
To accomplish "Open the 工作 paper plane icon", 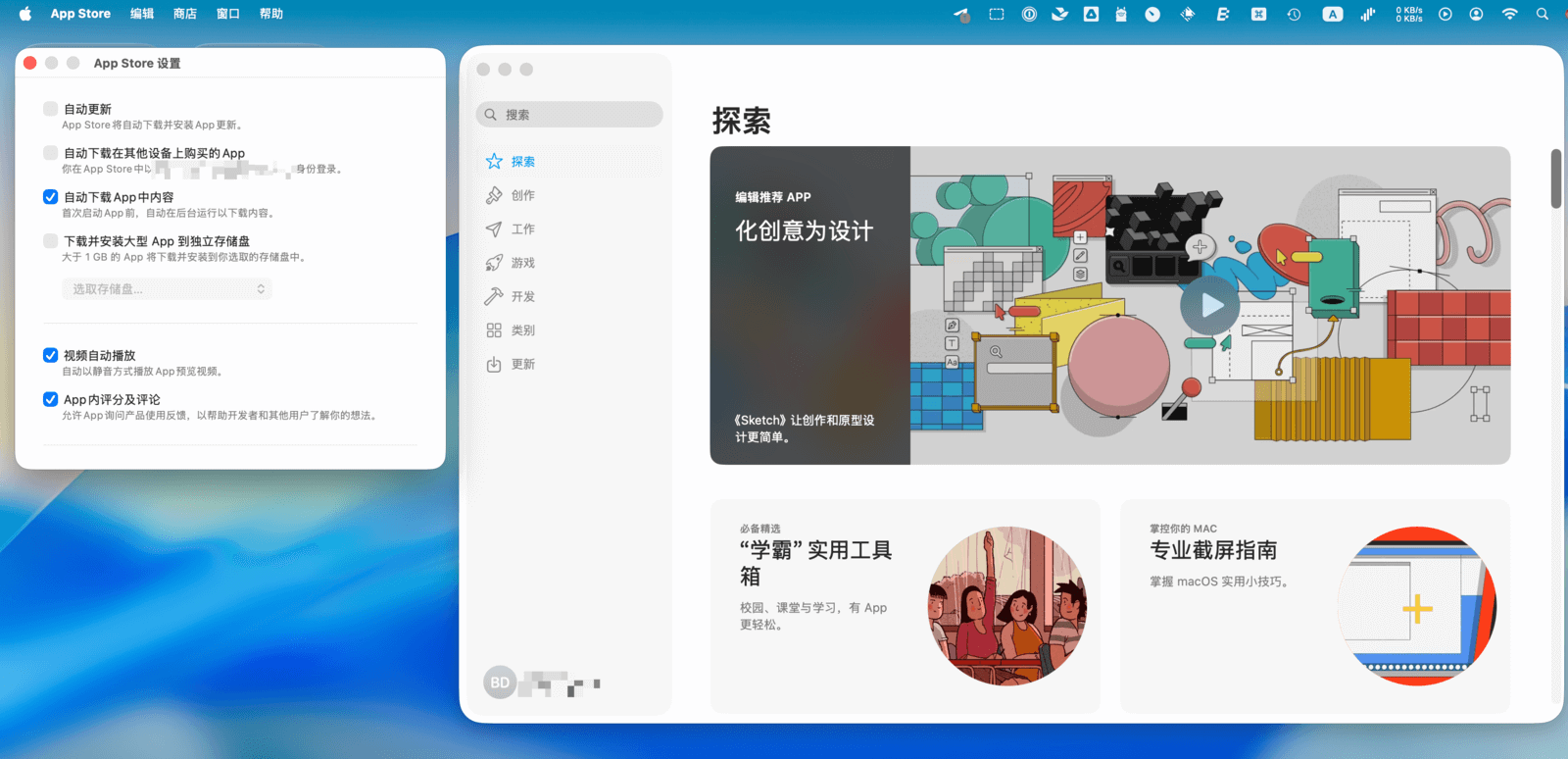I will 495,229.
